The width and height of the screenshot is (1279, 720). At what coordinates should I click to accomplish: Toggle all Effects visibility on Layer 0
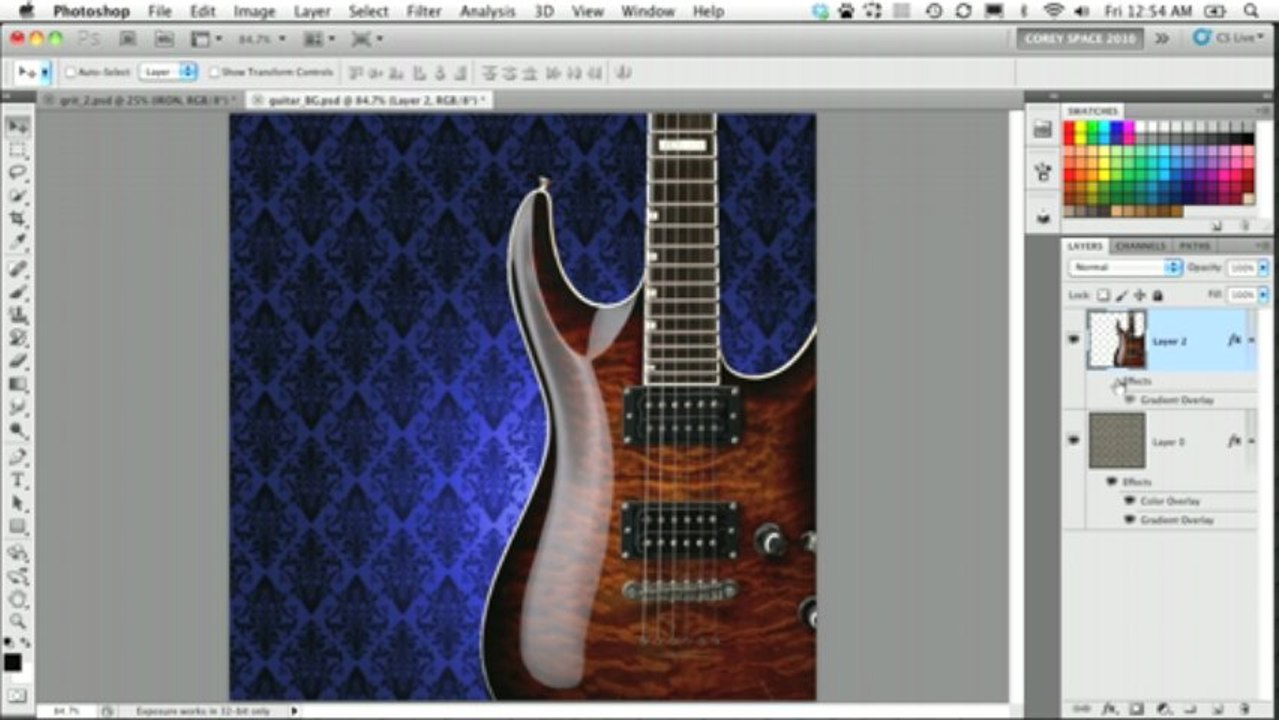point(1112,482)
